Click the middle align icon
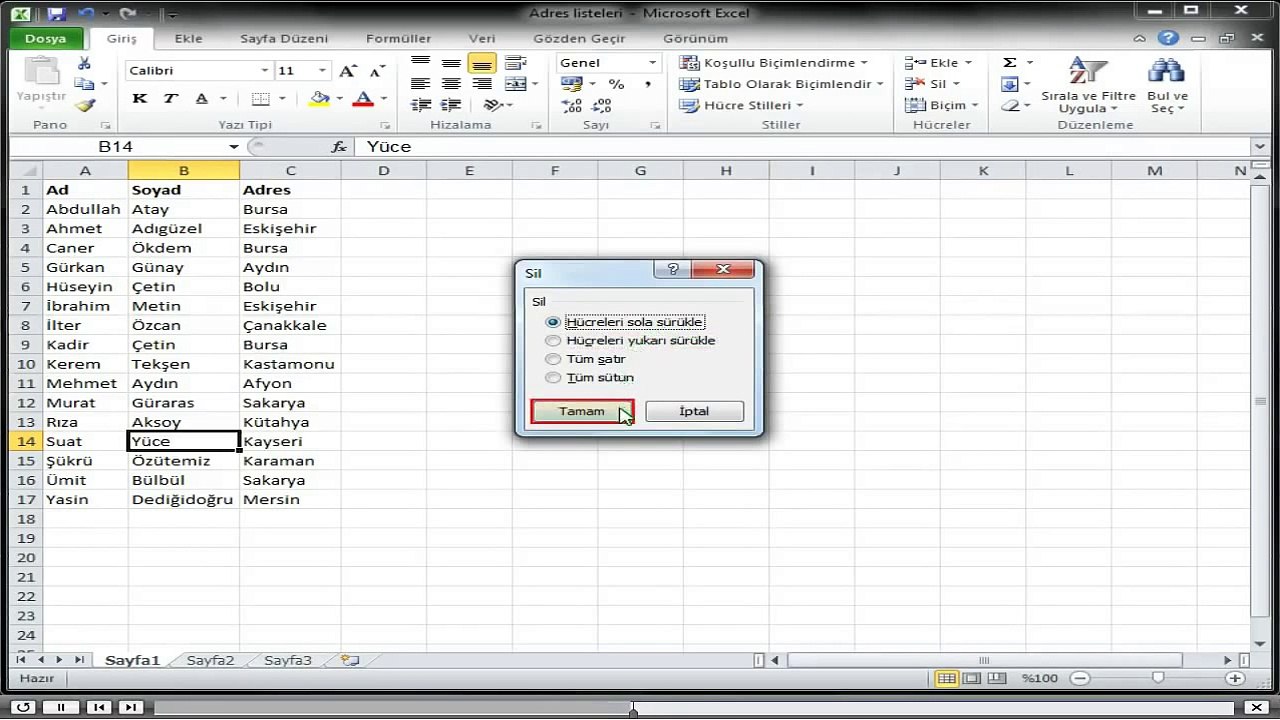This screenshot has height=720, width=1280. tap(451, 63)
